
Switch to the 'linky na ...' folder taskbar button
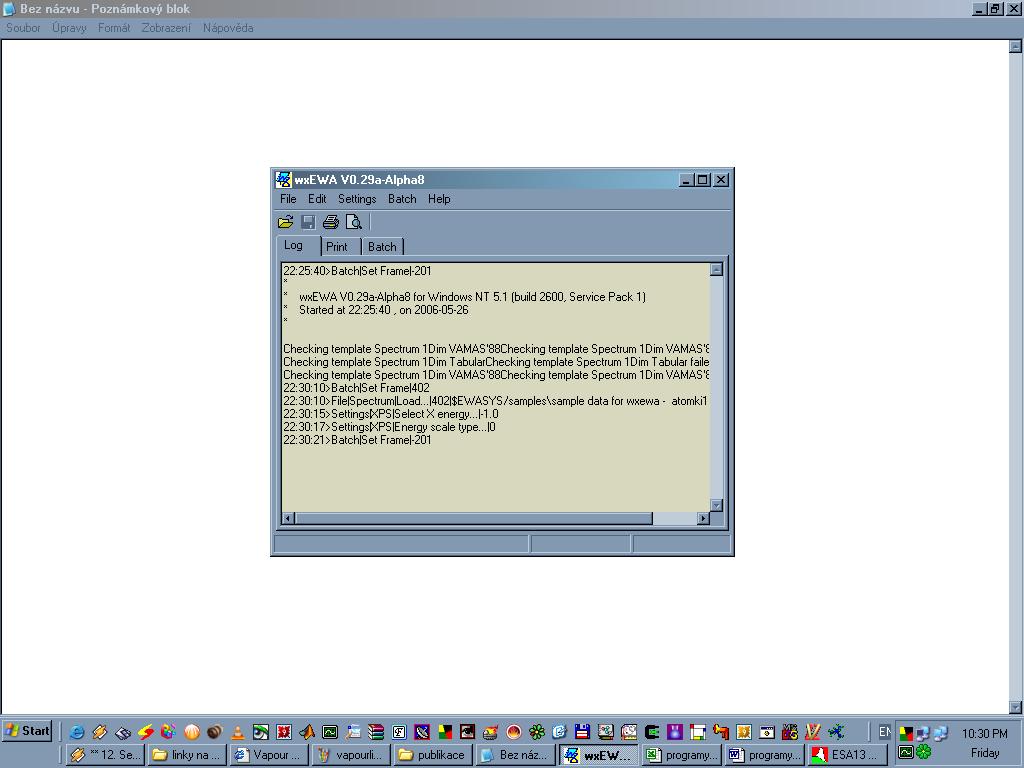(187, 755)
